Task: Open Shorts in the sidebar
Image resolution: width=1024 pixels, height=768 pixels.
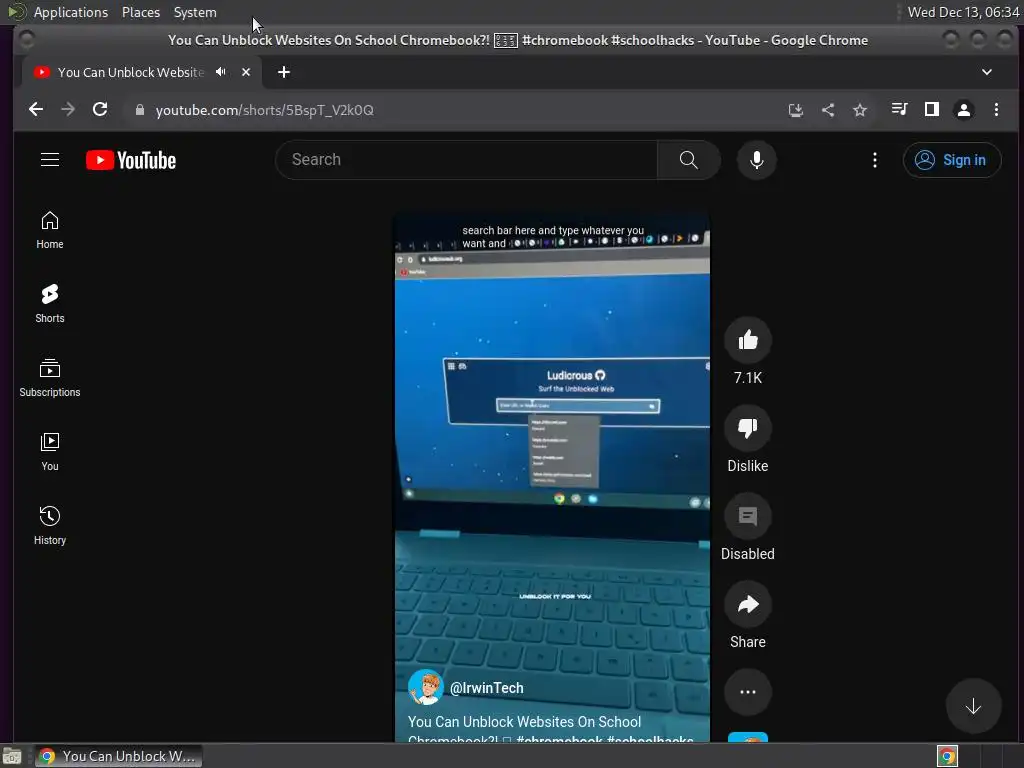Action: pos(50,304)
